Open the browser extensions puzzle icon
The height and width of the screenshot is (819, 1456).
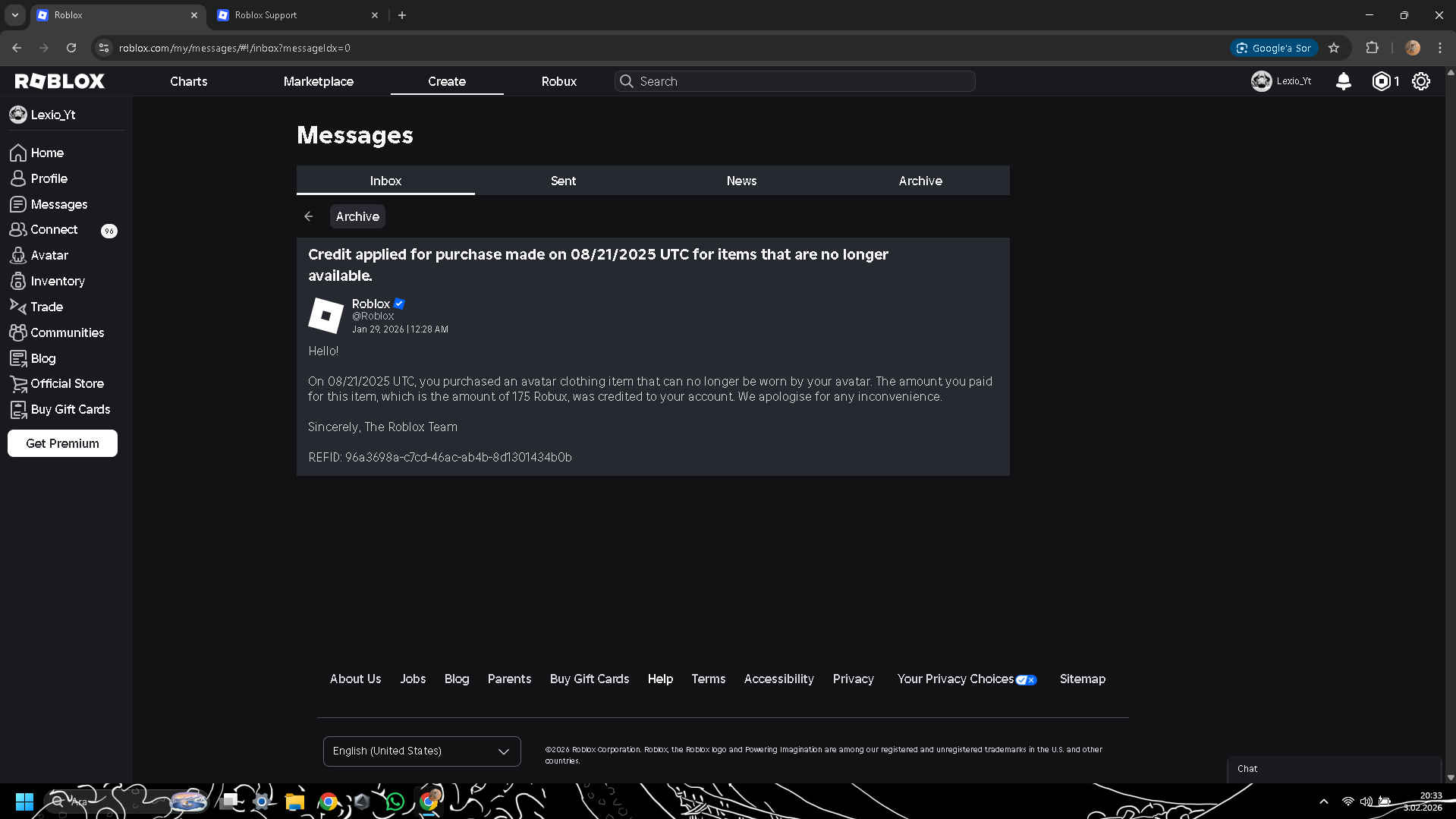[1372, 48]
